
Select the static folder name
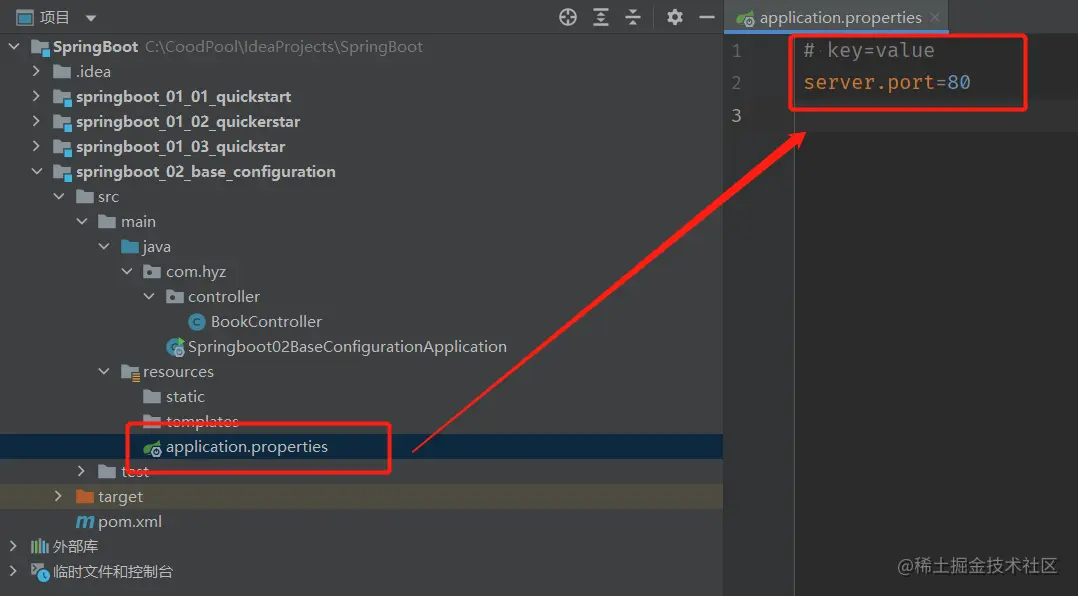click(x=185, y=397)
